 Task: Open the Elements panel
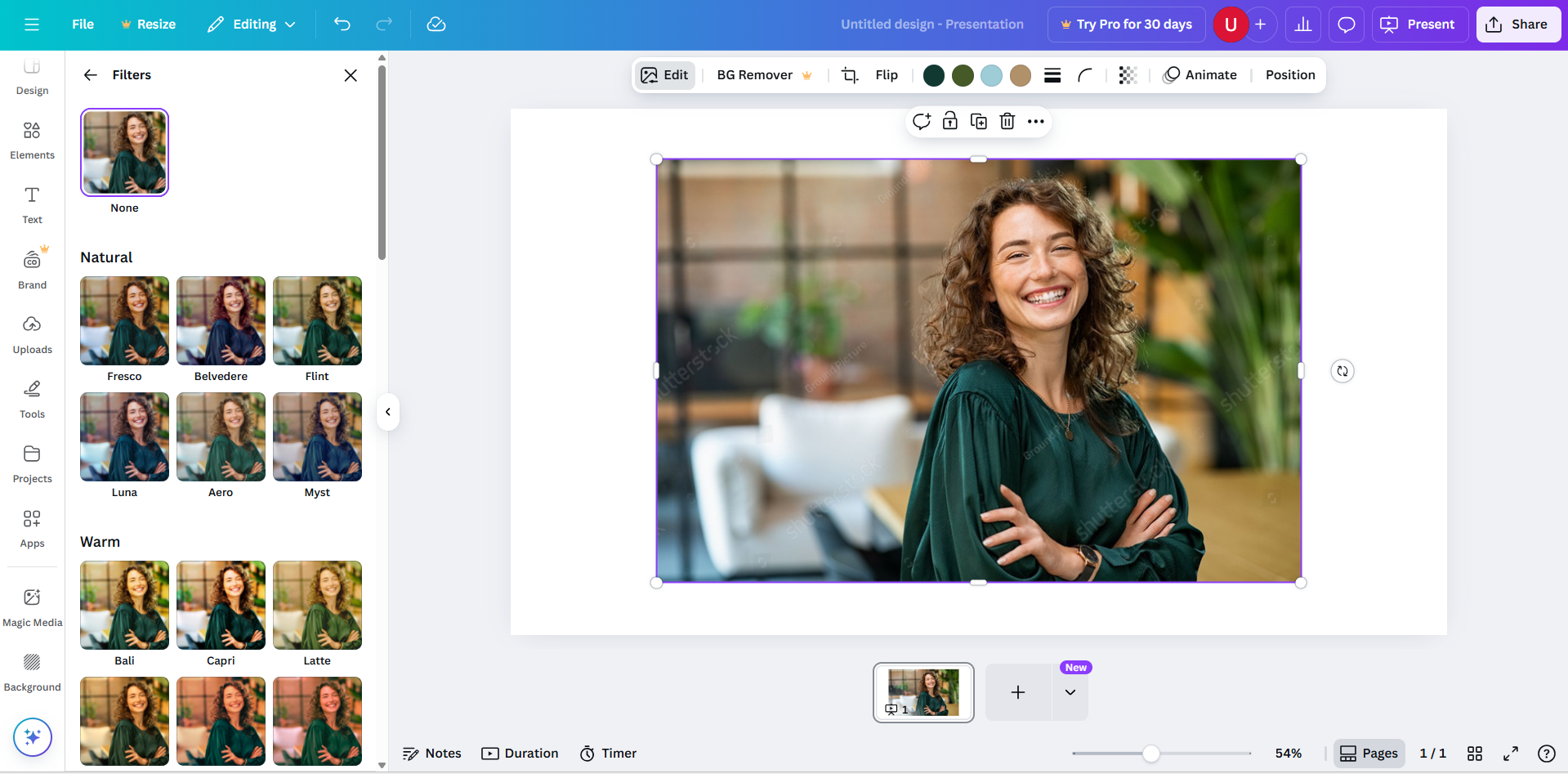pyautogui.click(x=32, y=139)
